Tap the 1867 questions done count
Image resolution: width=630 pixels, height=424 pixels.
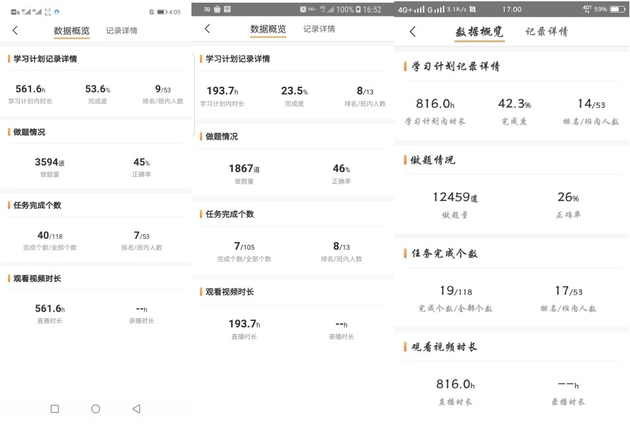(x=244, y=169)
